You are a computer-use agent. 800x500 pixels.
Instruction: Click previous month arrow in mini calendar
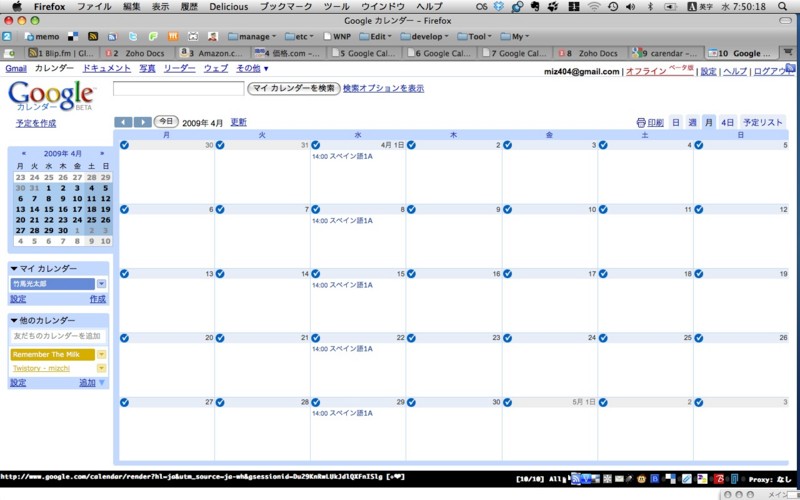23,153
